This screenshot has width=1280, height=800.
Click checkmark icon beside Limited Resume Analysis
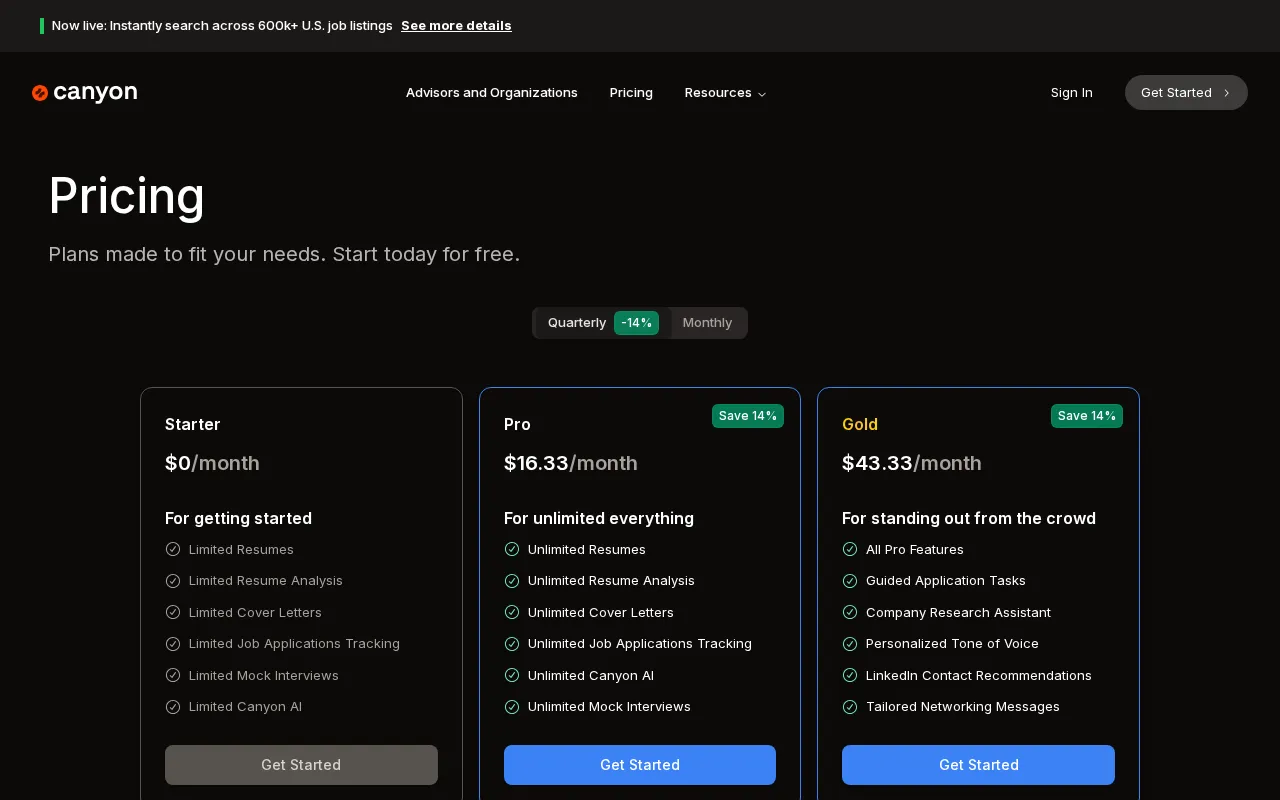coord(173,581)
